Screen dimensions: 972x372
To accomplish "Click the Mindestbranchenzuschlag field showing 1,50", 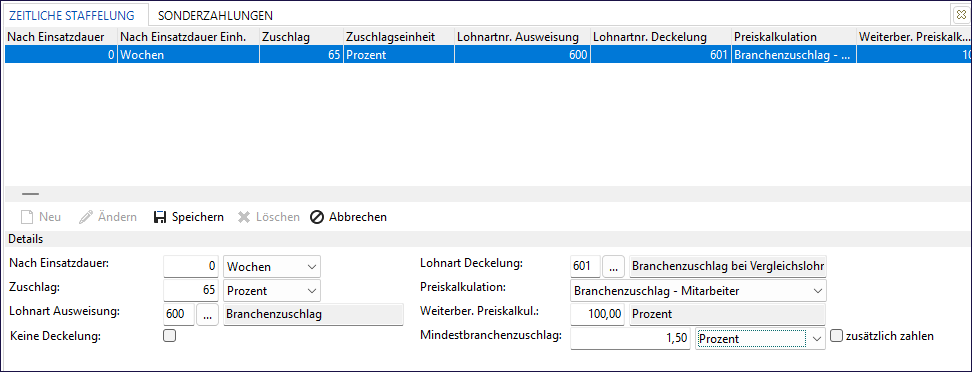I will [x=630, y=339].
